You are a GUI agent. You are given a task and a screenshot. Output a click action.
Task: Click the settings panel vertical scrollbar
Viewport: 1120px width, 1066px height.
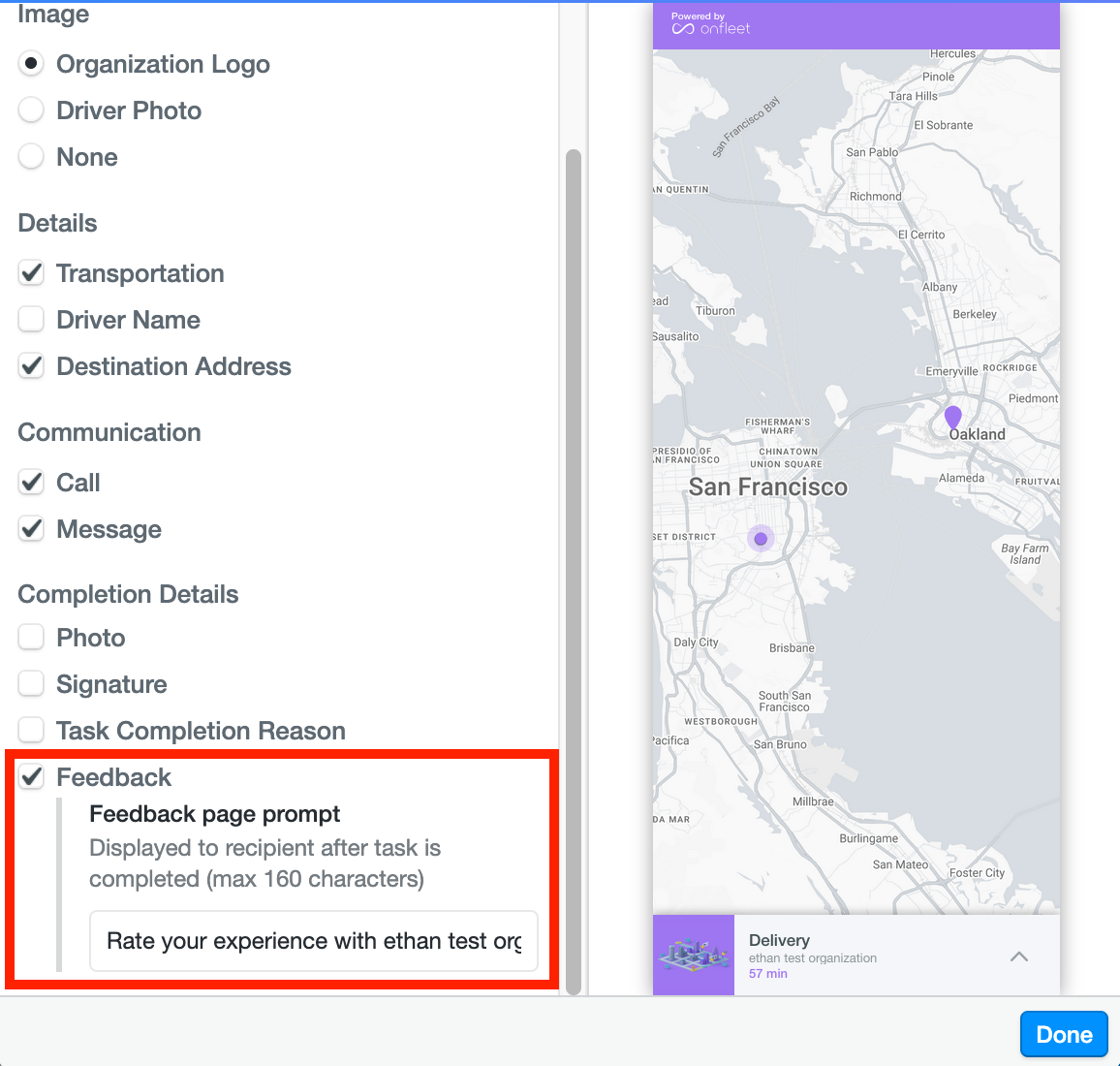574,572
